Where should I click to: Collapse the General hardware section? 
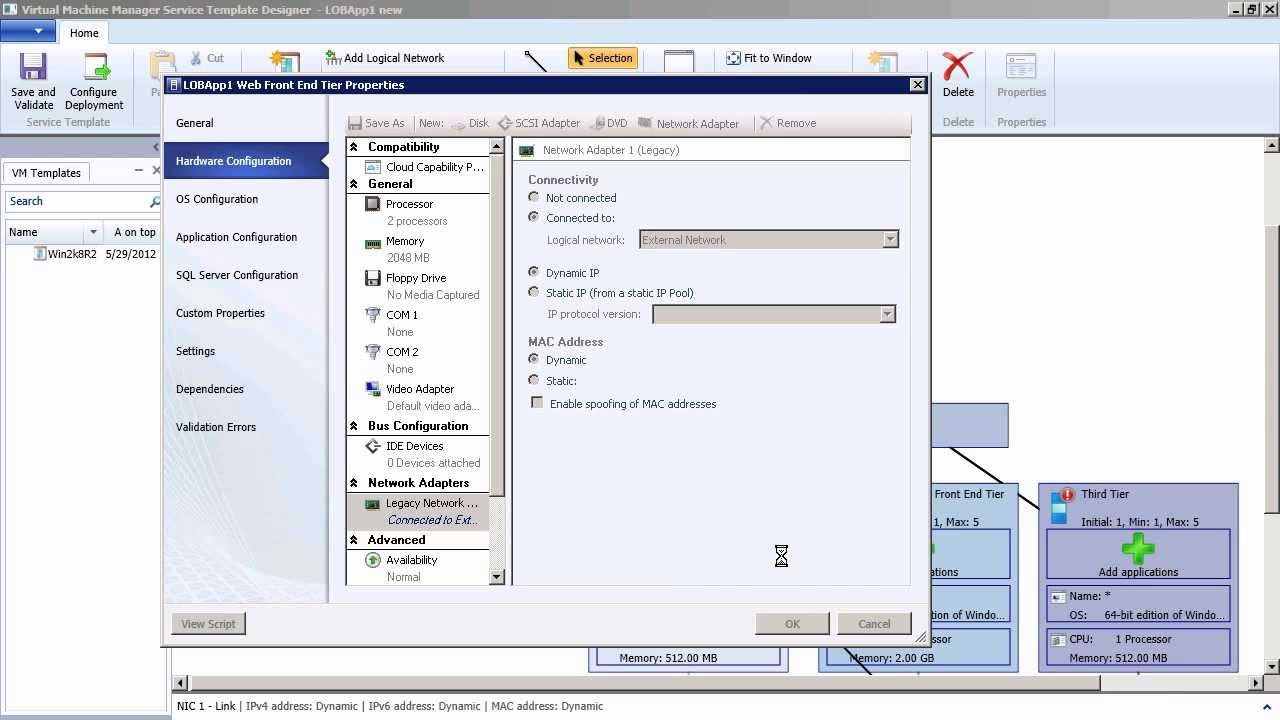click(x=353, y=184)
